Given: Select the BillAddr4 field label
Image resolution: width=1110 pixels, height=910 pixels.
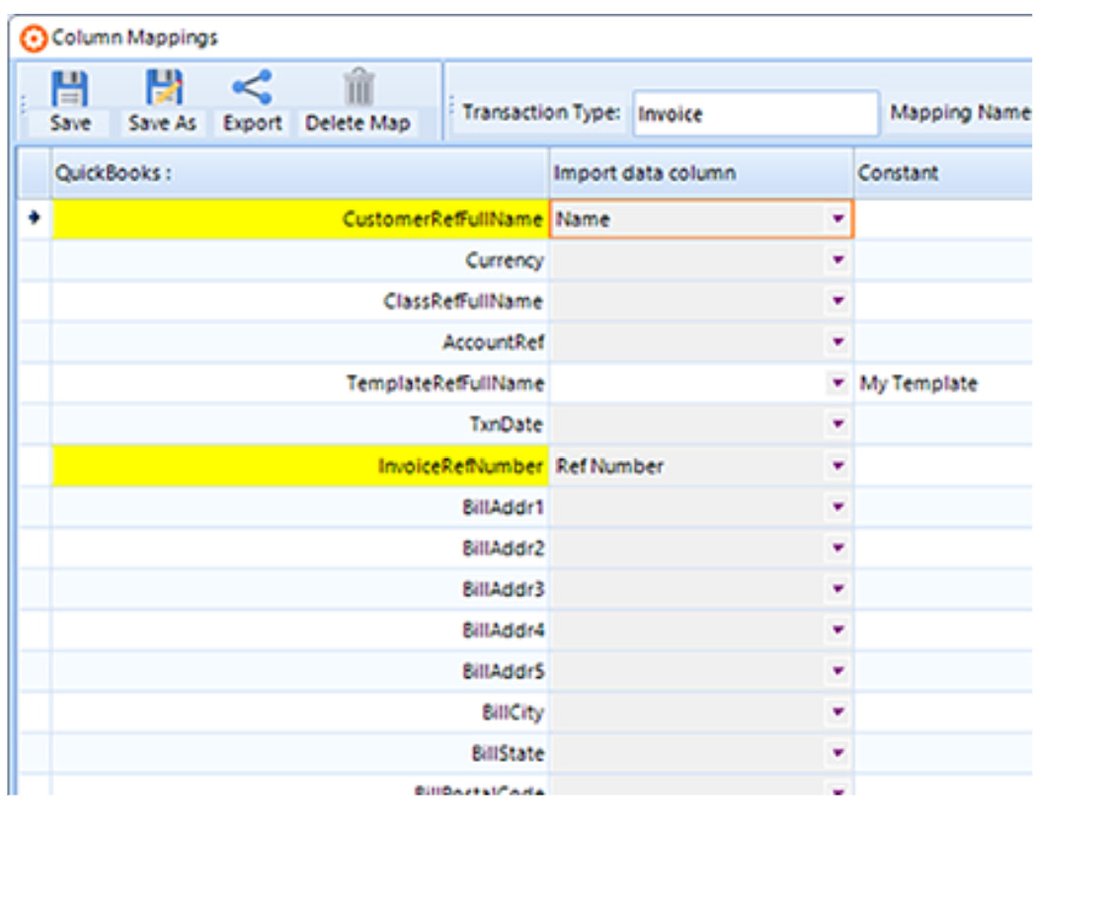Looking at the screenshot, I should pos(503,630).
